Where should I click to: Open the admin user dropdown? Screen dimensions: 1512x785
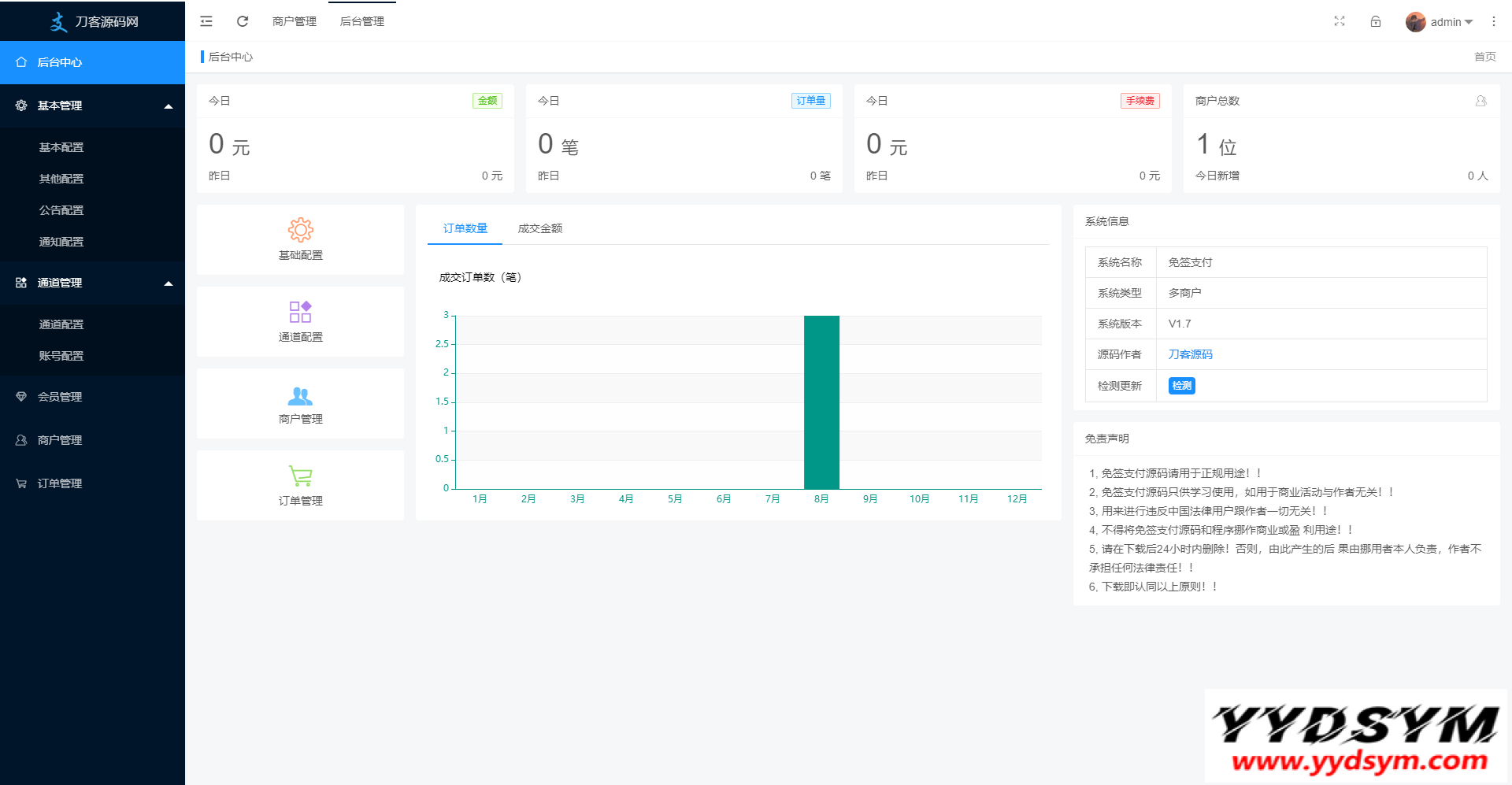pyautogui.click(x=1441, y=22)
